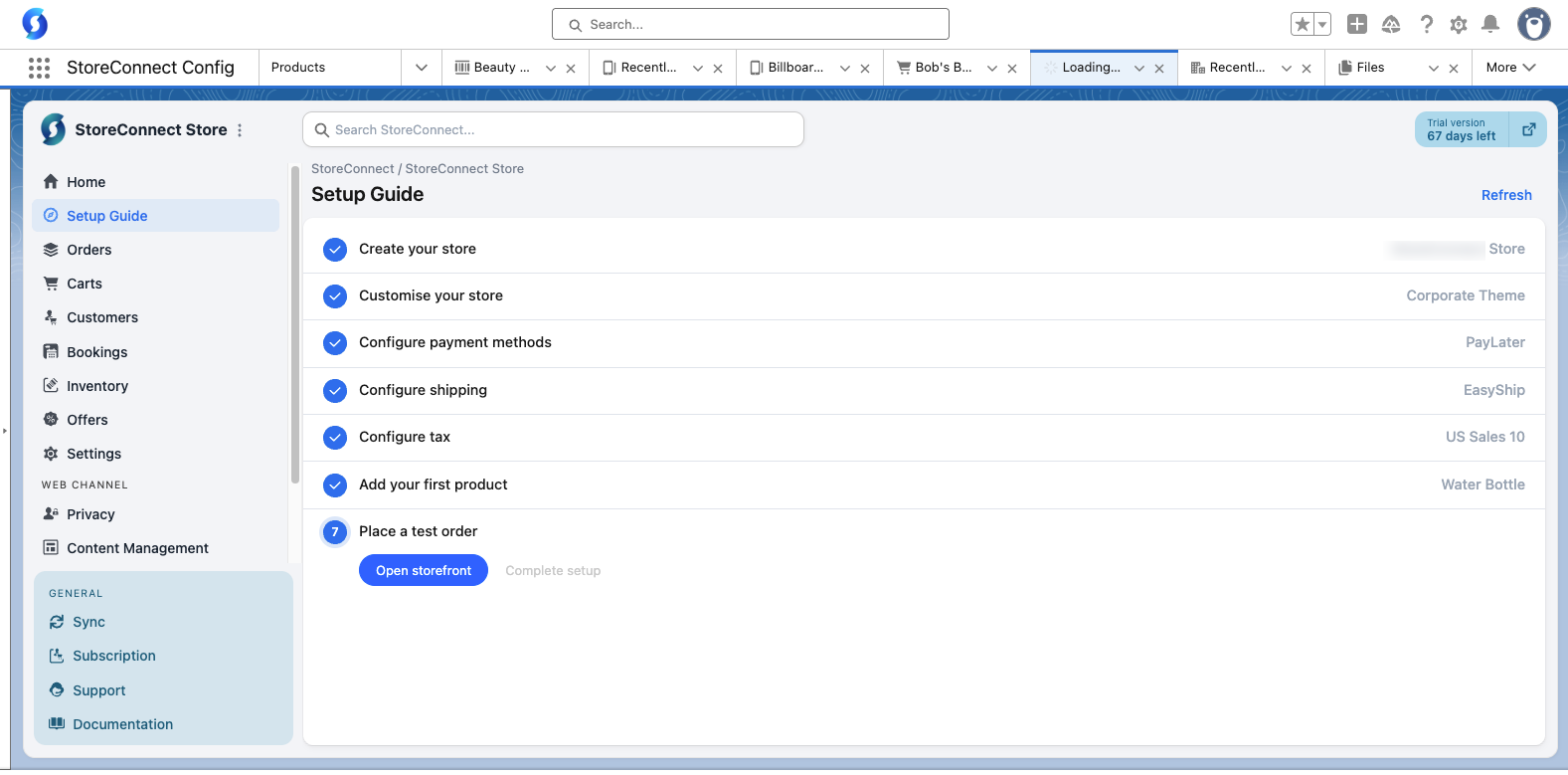Select Setup Guide in sidebar
Image resolution: width=1568 pixels, height=775 pixels.
pos(156,216)
